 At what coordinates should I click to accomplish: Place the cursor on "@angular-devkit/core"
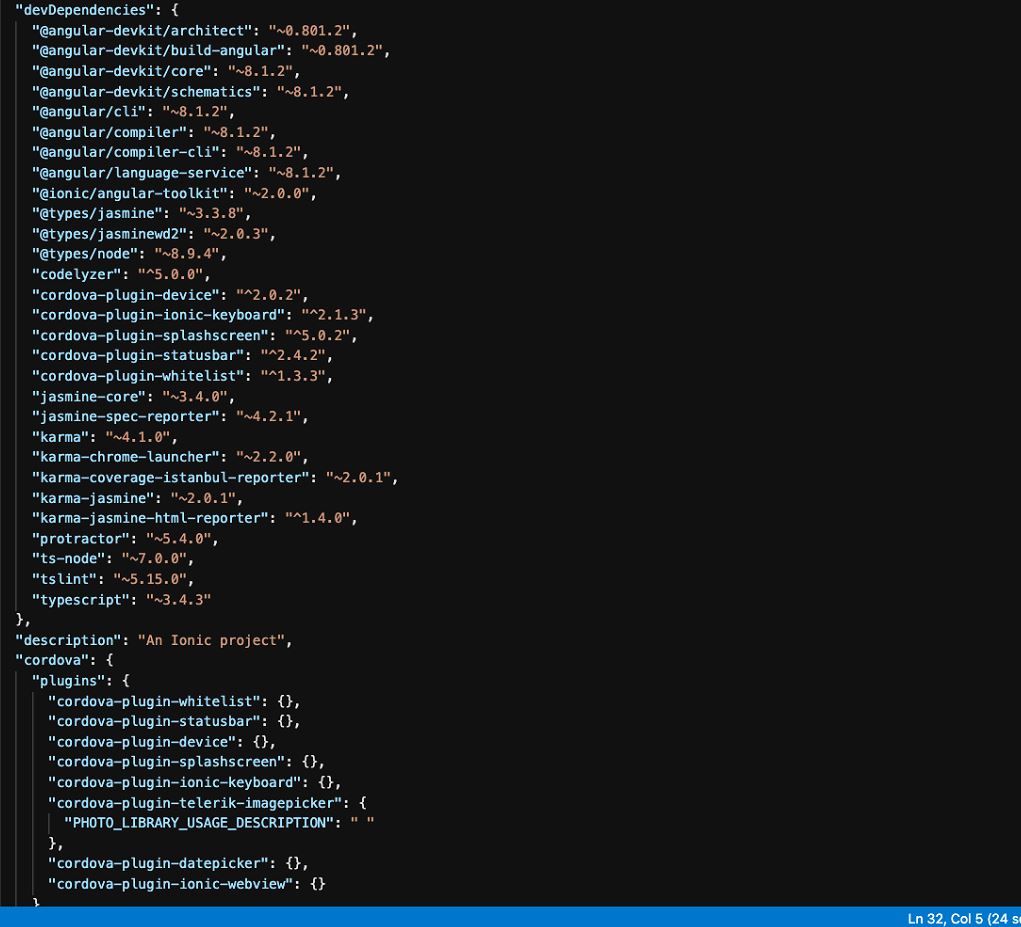point(122,71)
